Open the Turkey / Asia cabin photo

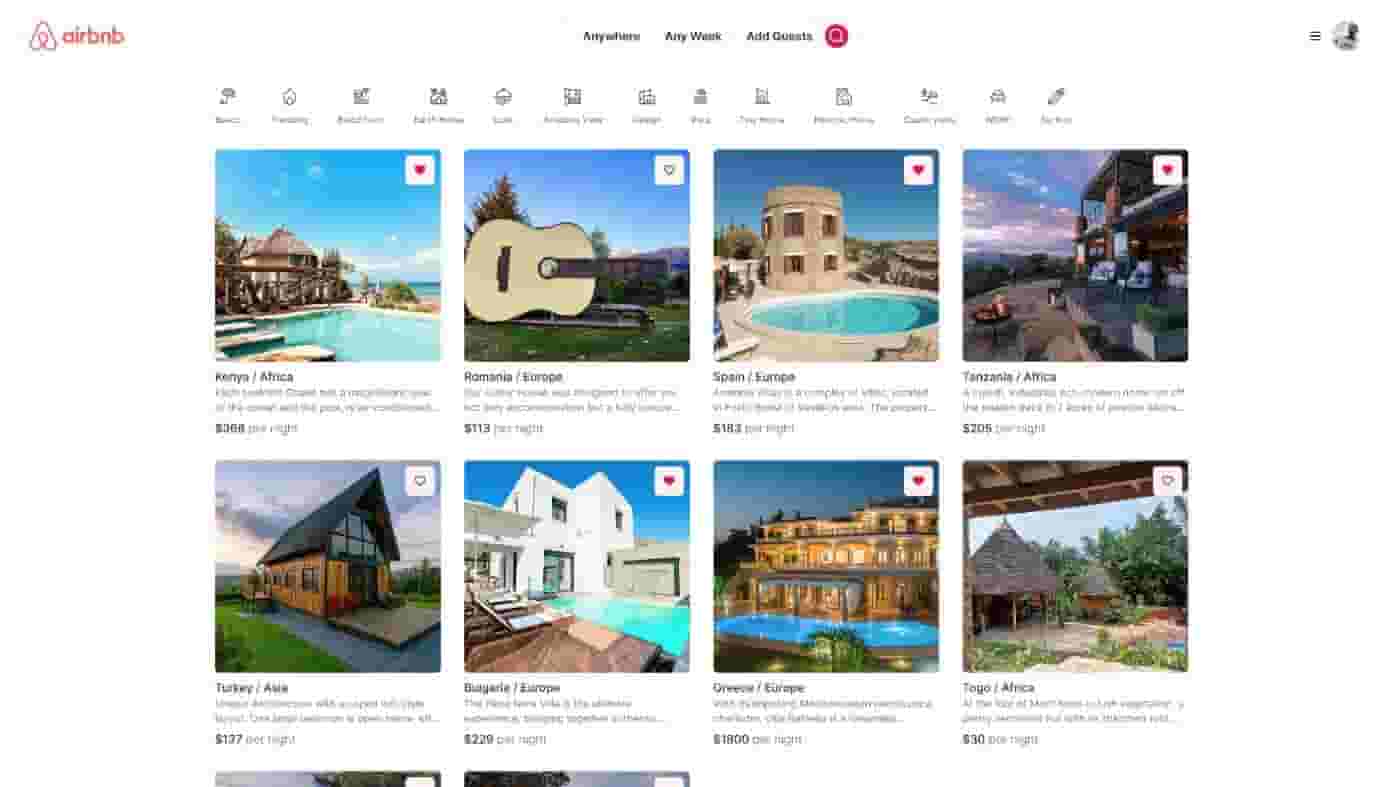327,566
